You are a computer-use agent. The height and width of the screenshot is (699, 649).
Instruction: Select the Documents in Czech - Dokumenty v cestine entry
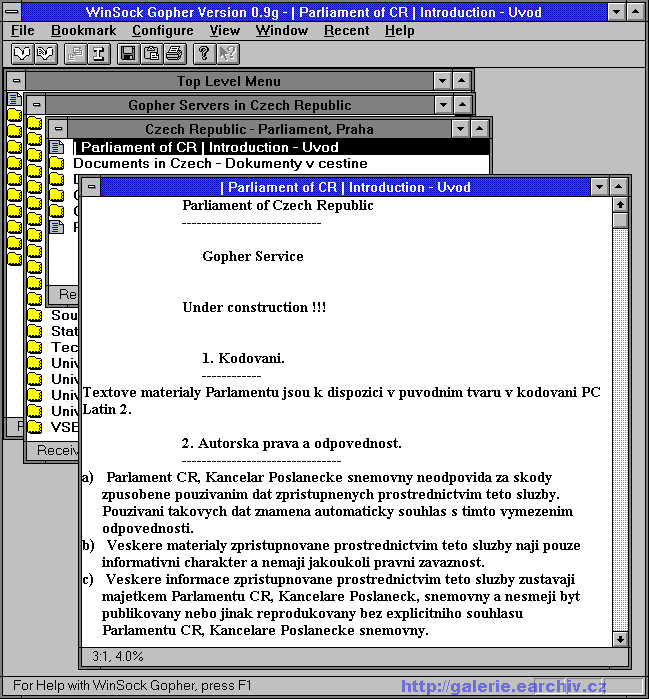220,163
